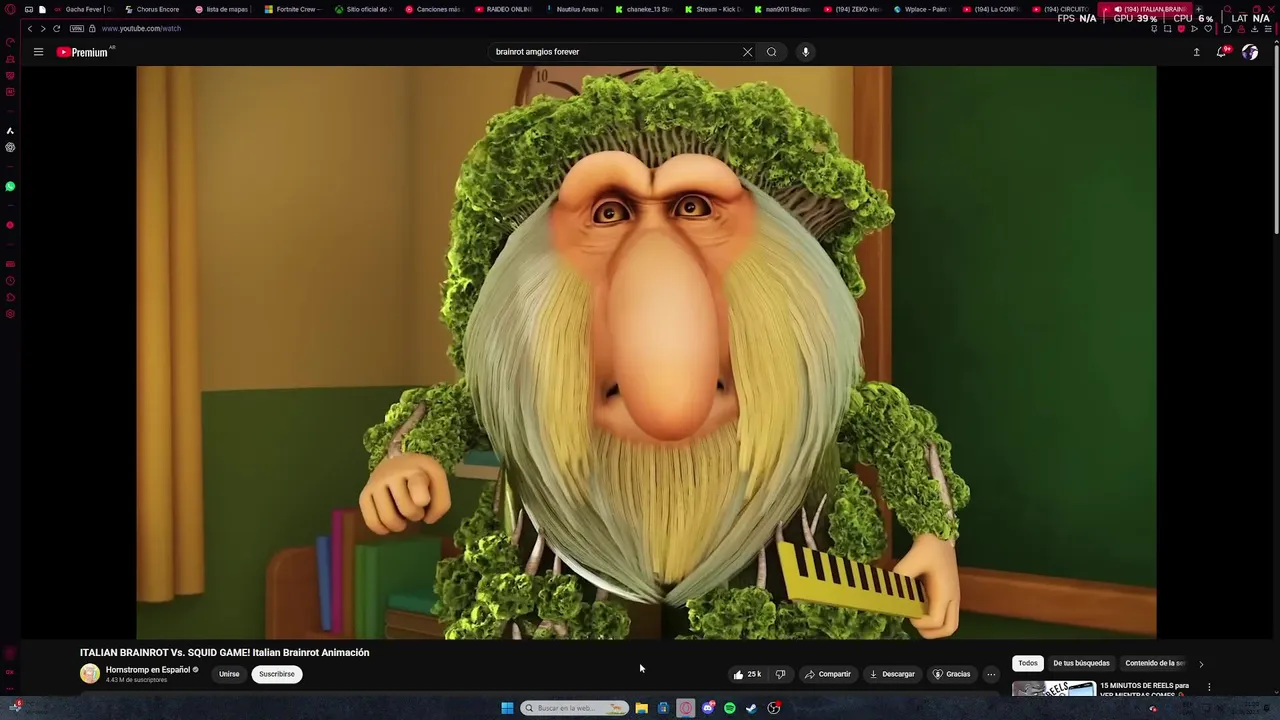1280x720 pixels.
Task: Click the taskbar Buscar en la web search box
Action: [x=575, y=708]
